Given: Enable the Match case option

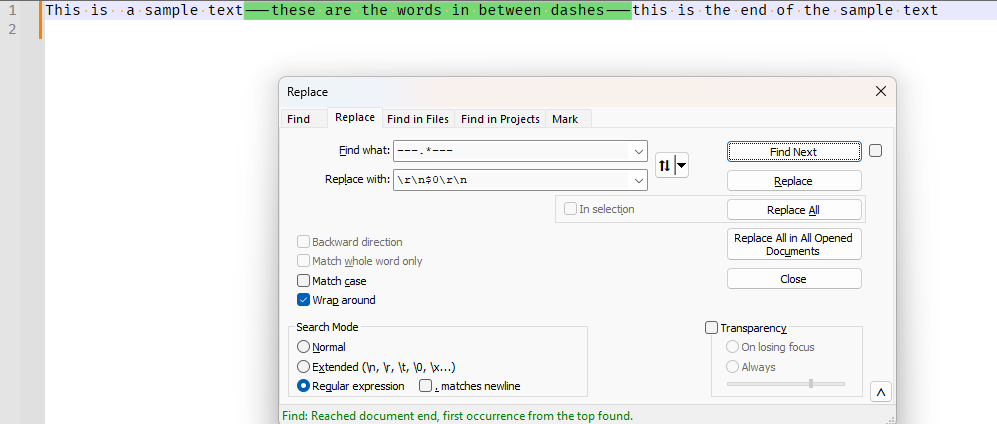Looking at the screenshot, I should [x=304, y=281].
